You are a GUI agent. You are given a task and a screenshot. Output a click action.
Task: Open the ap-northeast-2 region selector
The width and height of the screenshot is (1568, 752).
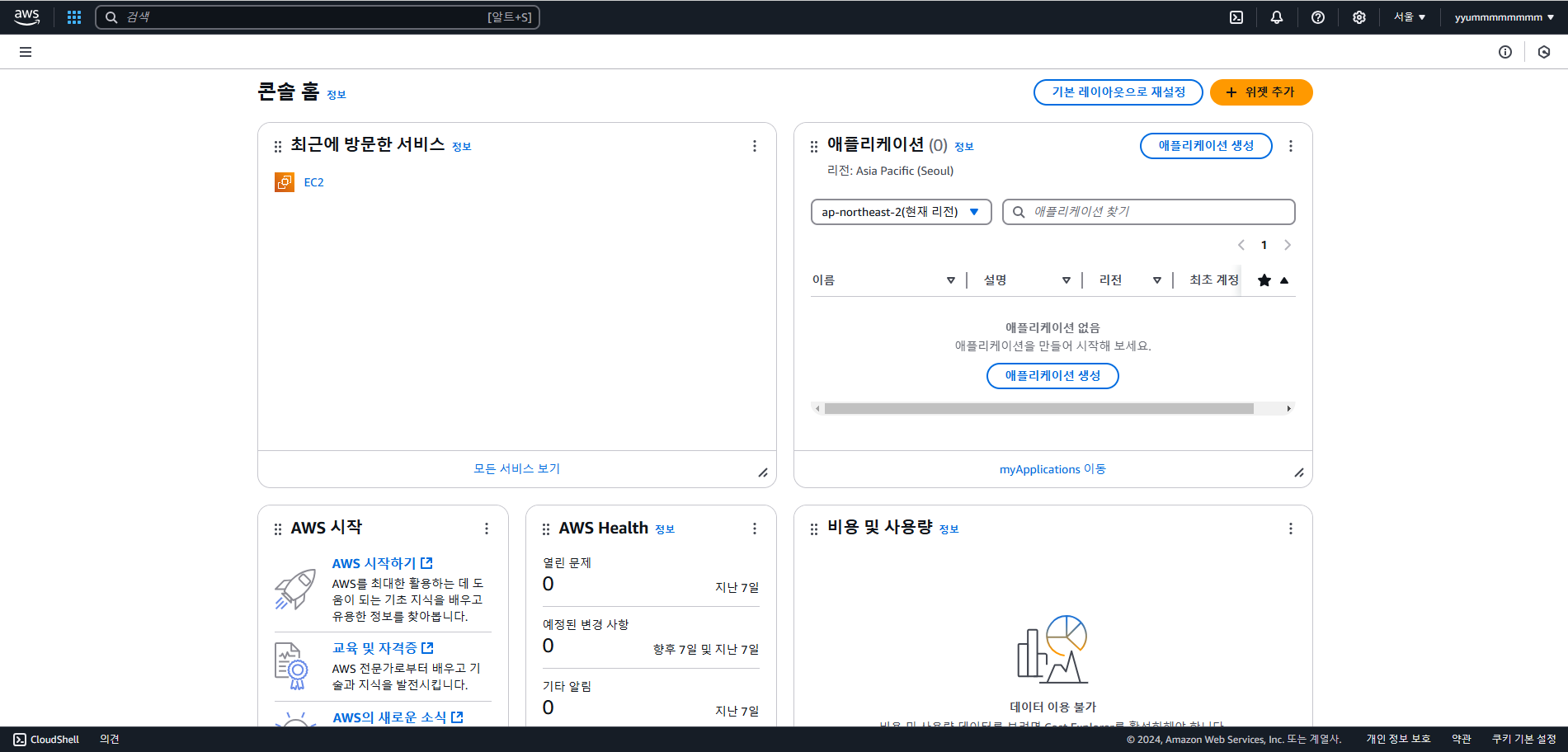pyautogui.click(x=902, y=212)
